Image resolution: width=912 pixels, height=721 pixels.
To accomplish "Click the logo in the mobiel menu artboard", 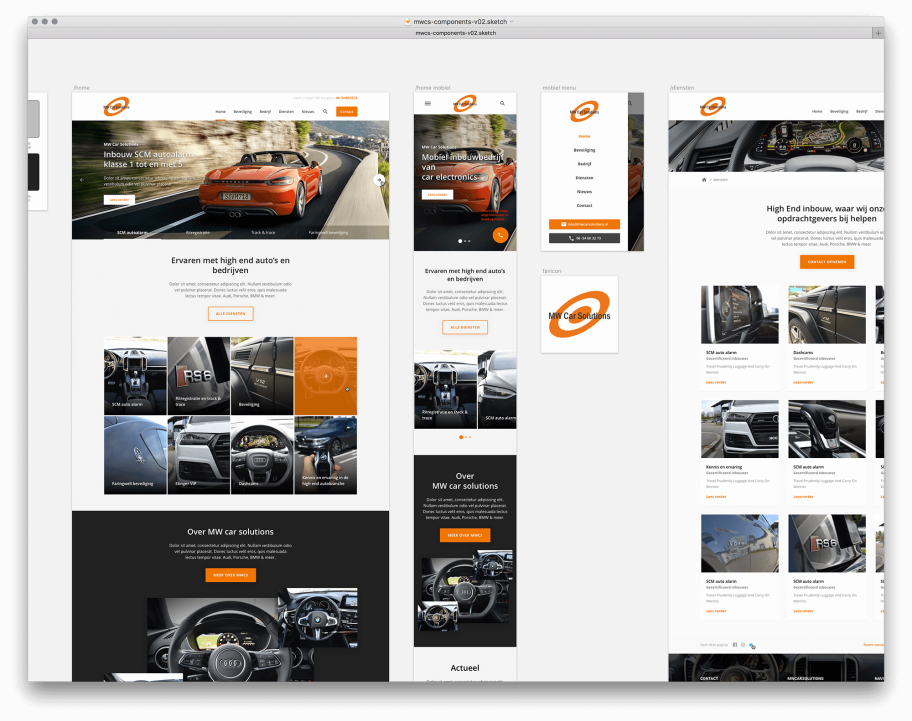I will [x=585, y=111].
